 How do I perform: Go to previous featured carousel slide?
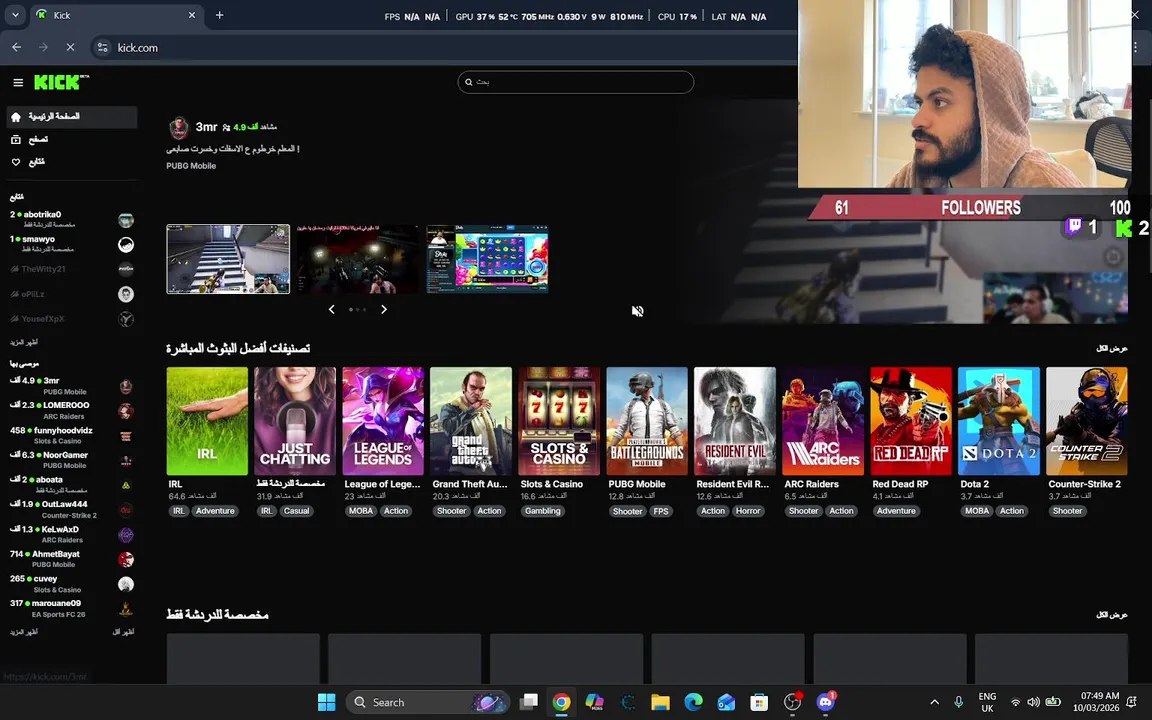(x=331, y=309)
